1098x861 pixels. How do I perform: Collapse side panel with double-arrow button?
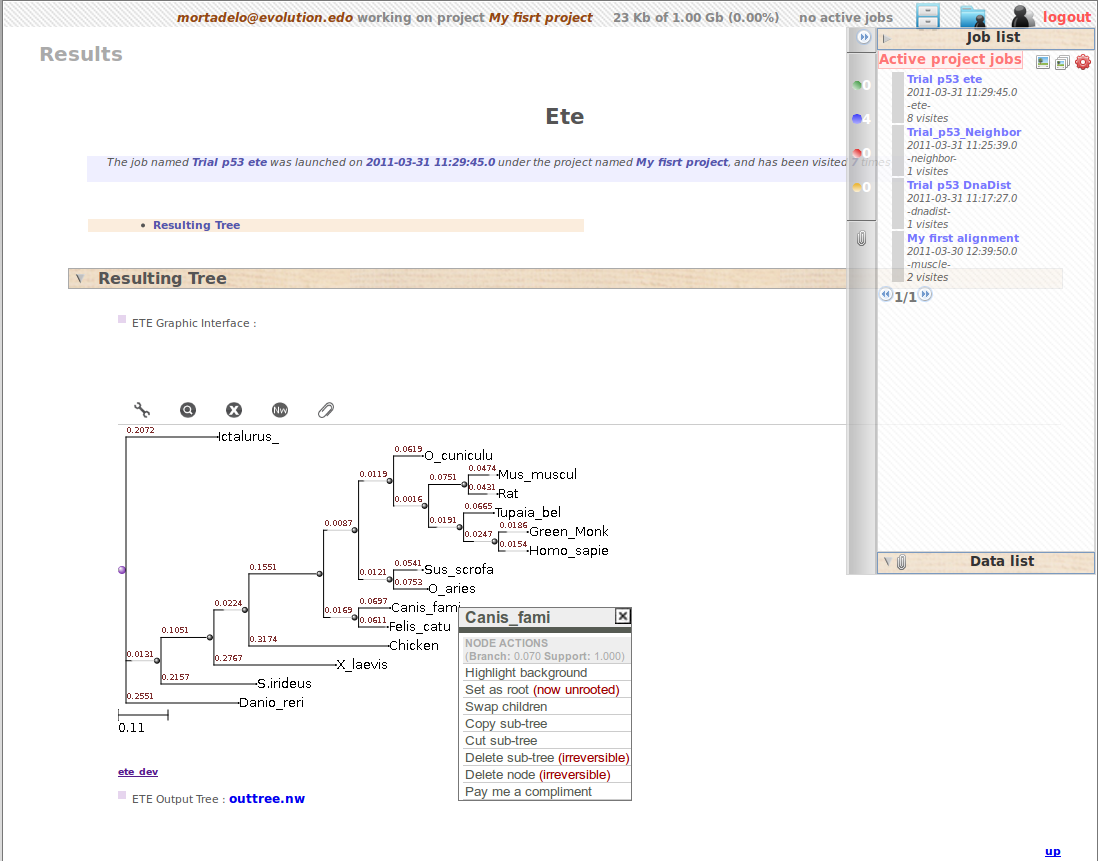point(862,38)
